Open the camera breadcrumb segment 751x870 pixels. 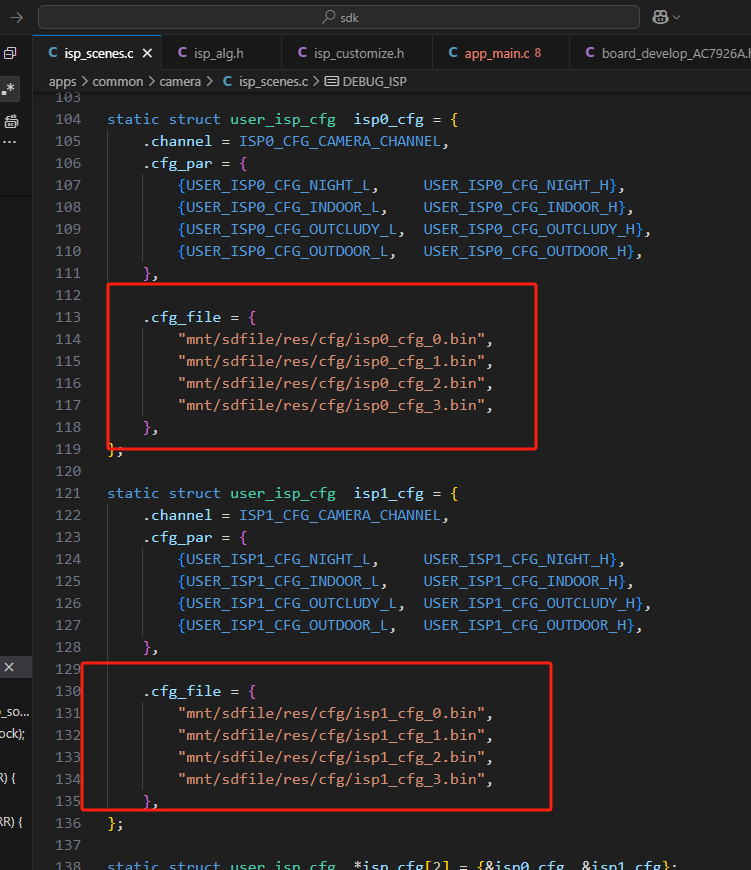180,82
